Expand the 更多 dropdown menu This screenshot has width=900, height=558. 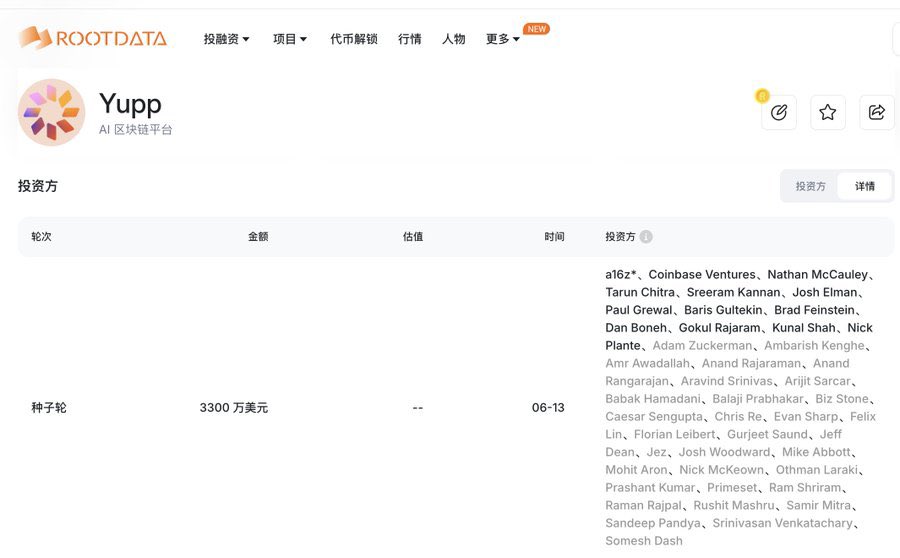(503, 39)
